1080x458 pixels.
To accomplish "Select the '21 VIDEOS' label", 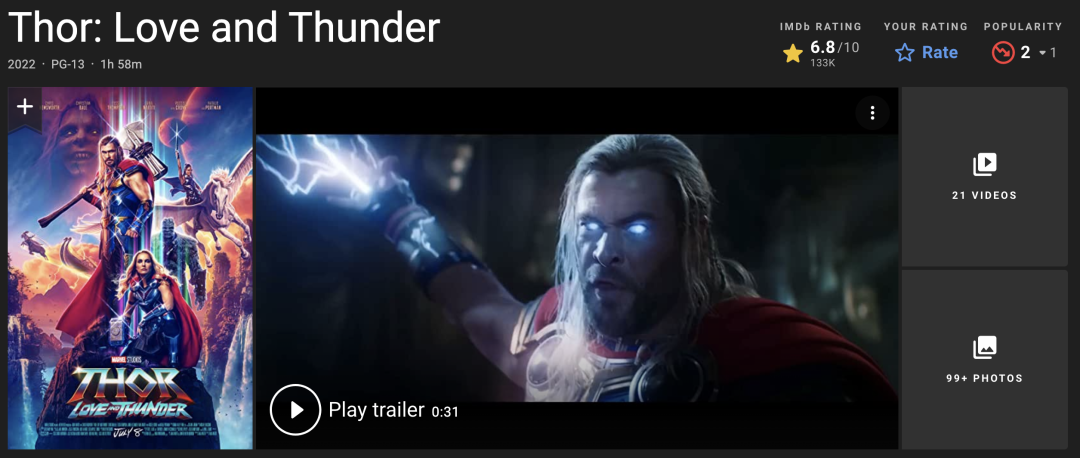I will [x=984, y=196].
